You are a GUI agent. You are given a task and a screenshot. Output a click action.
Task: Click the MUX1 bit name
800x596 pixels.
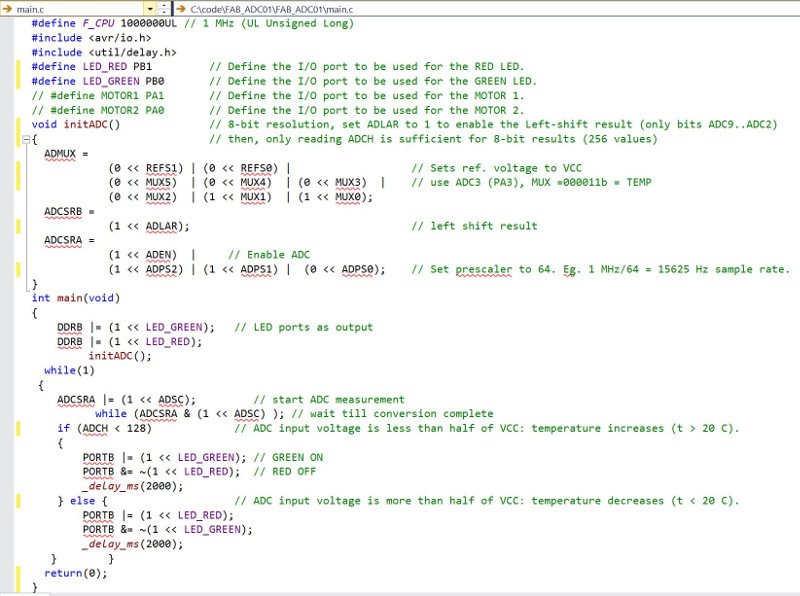[253, 197]
